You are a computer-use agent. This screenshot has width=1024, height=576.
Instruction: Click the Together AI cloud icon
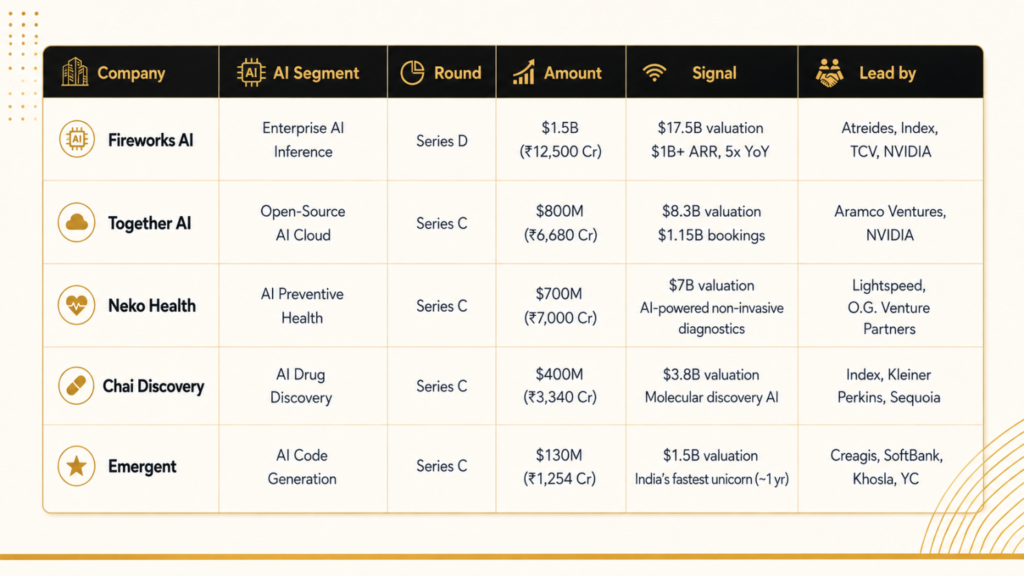pos(76,222)
